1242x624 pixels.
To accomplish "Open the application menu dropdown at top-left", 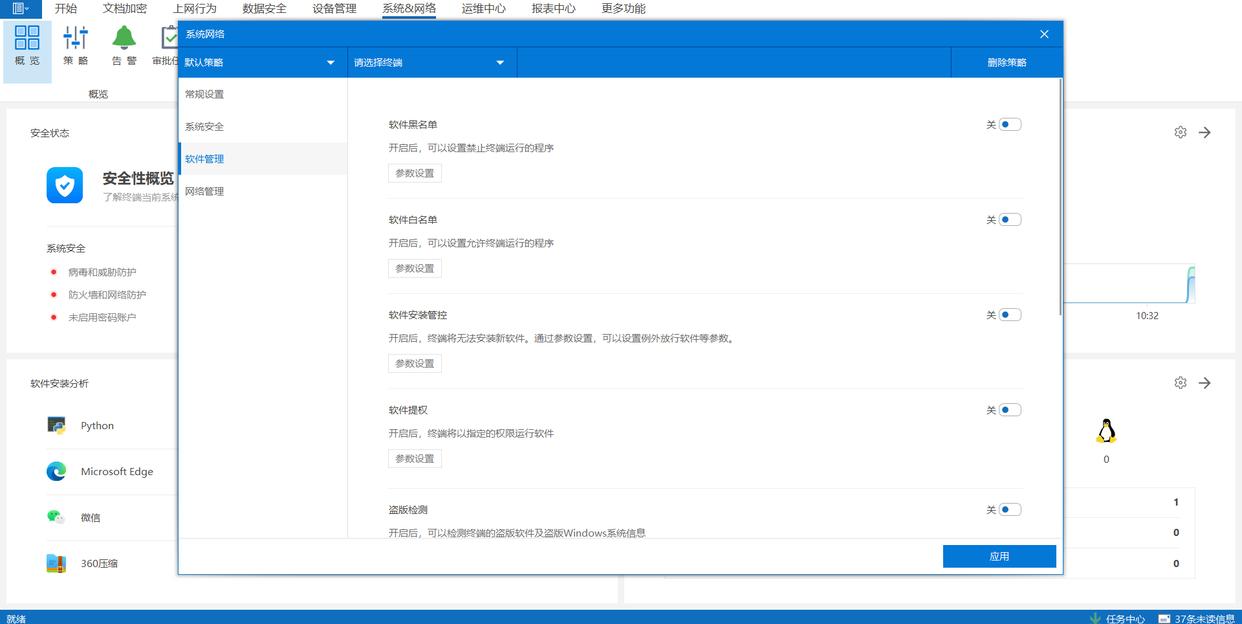I will [x=20, y=8].
